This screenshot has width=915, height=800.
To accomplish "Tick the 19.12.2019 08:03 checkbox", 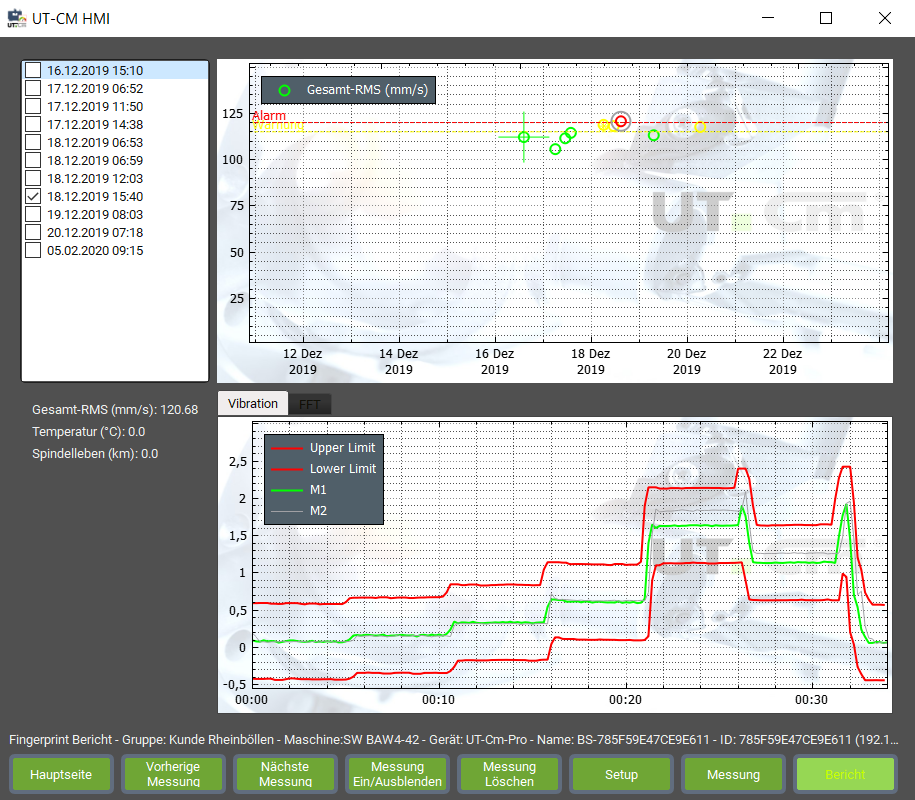I will click(x=33, y=214).
